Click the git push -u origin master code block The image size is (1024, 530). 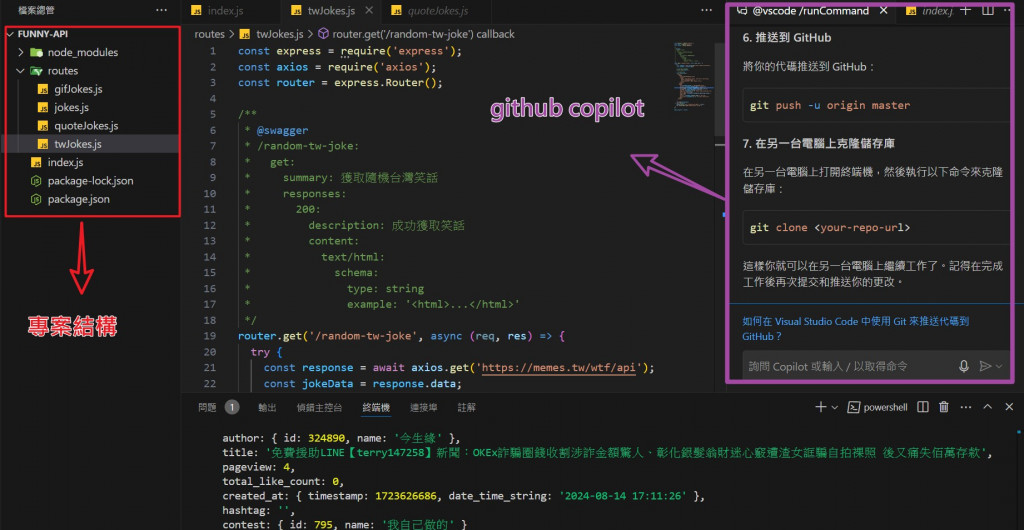[876, 105]
